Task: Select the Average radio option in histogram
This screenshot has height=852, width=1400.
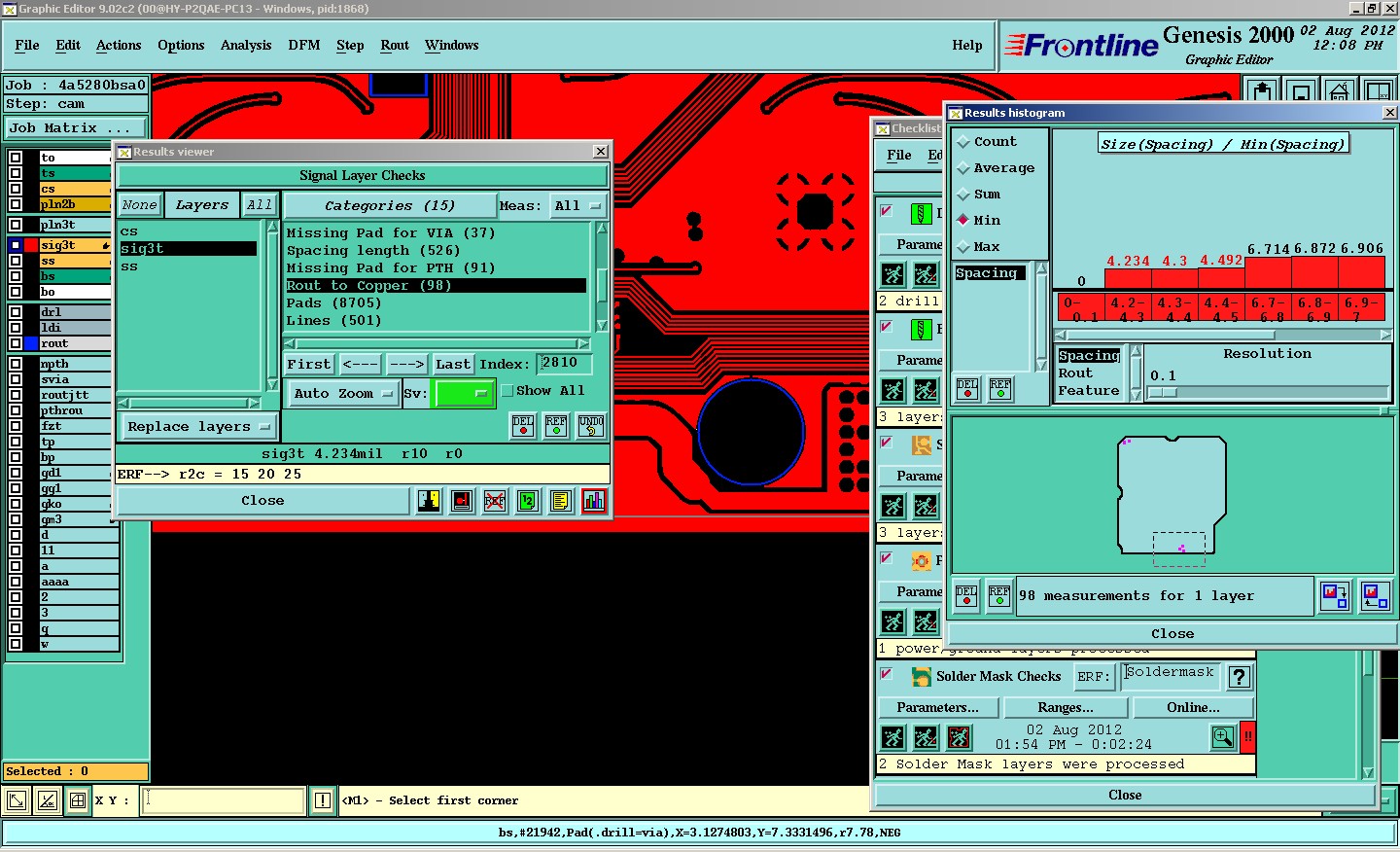Action: point(996,168)
